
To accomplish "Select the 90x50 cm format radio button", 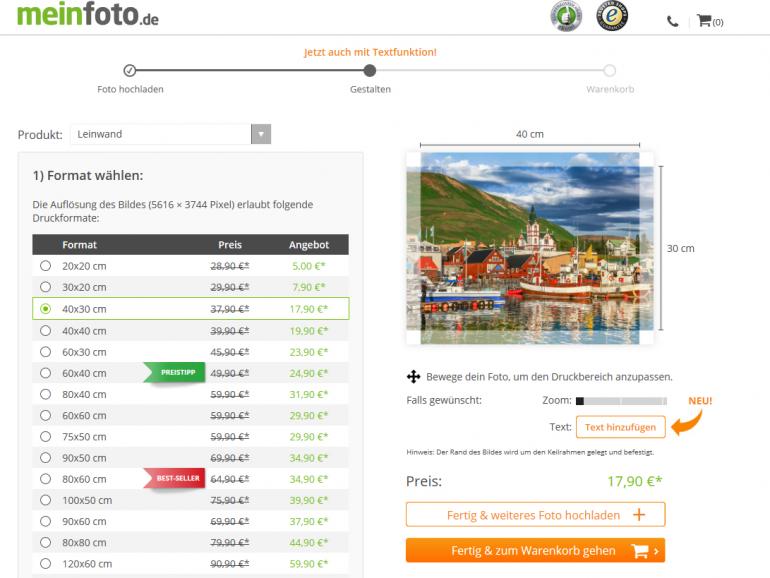I will (x=45, y=457).
